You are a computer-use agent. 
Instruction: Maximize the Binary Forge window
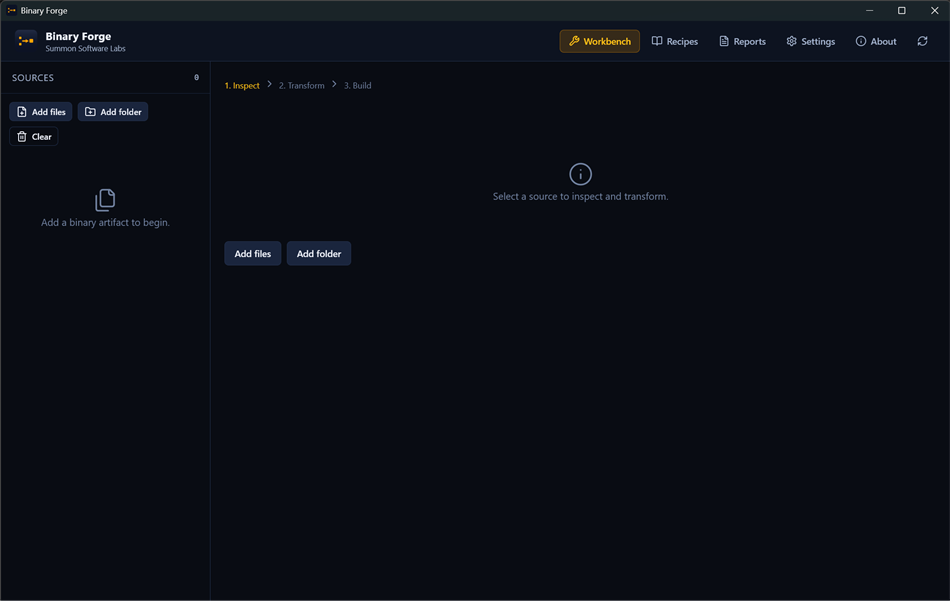[x=902, y=10]
